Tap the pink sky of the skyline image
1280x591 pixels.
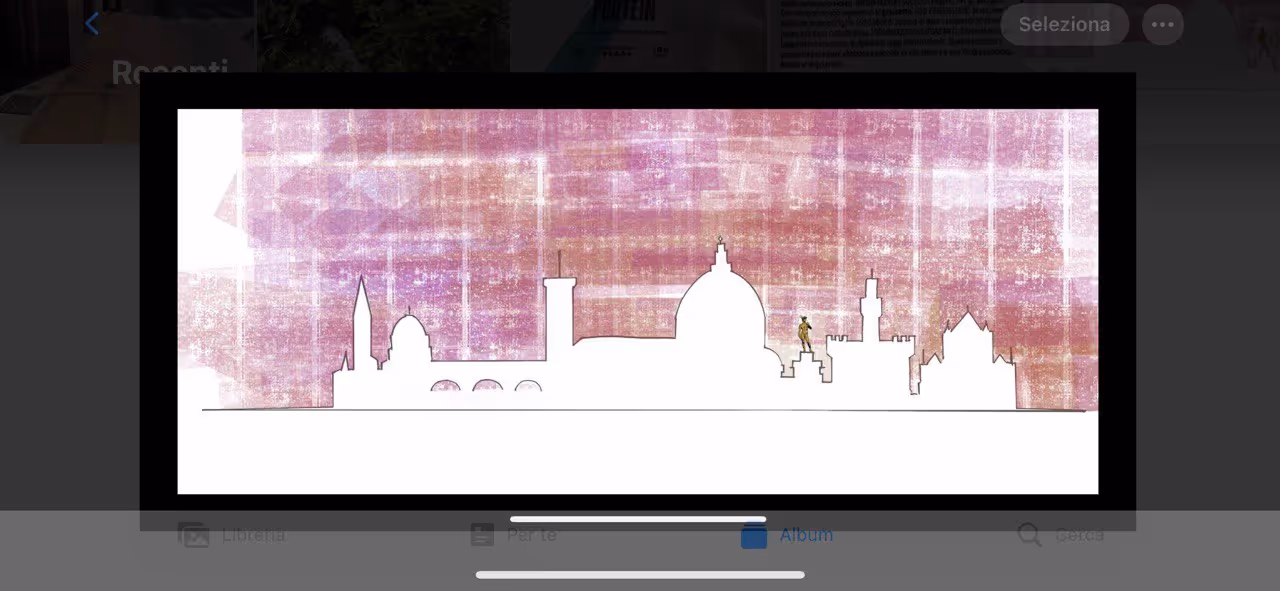click(x=640, y=180)
